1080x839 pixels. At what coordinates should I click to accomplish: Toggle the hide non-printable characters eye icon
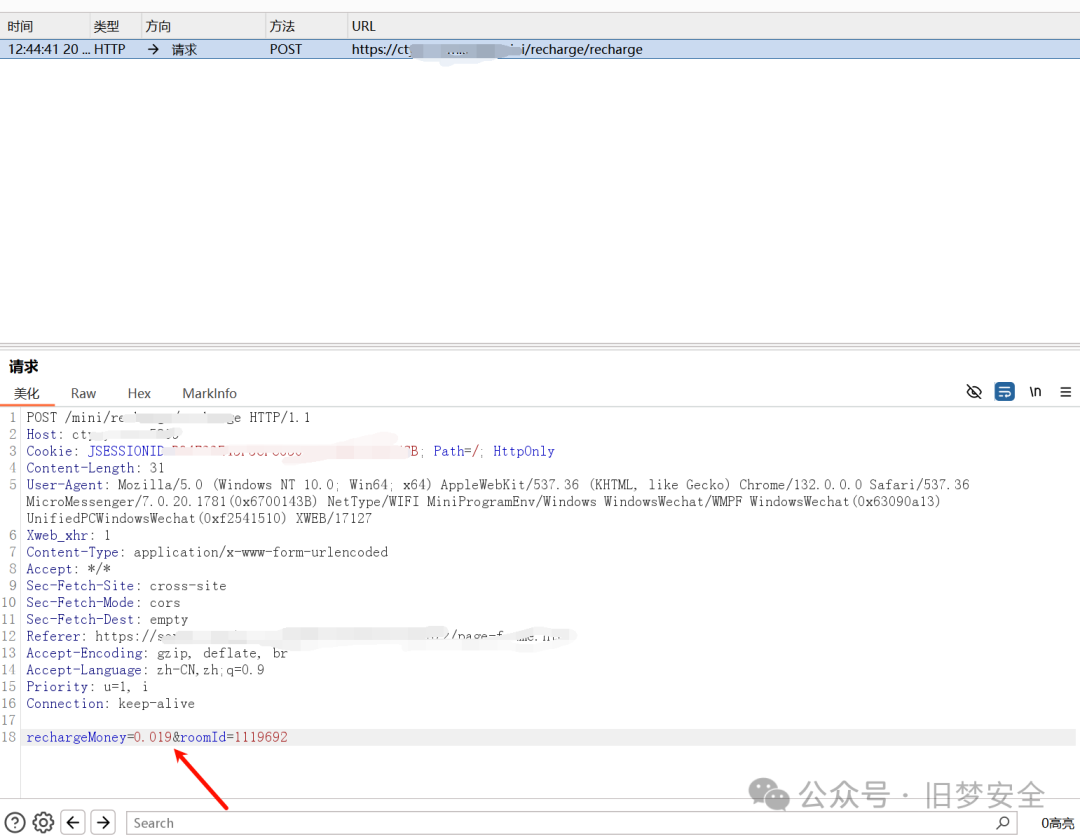[x=974, y=392]
